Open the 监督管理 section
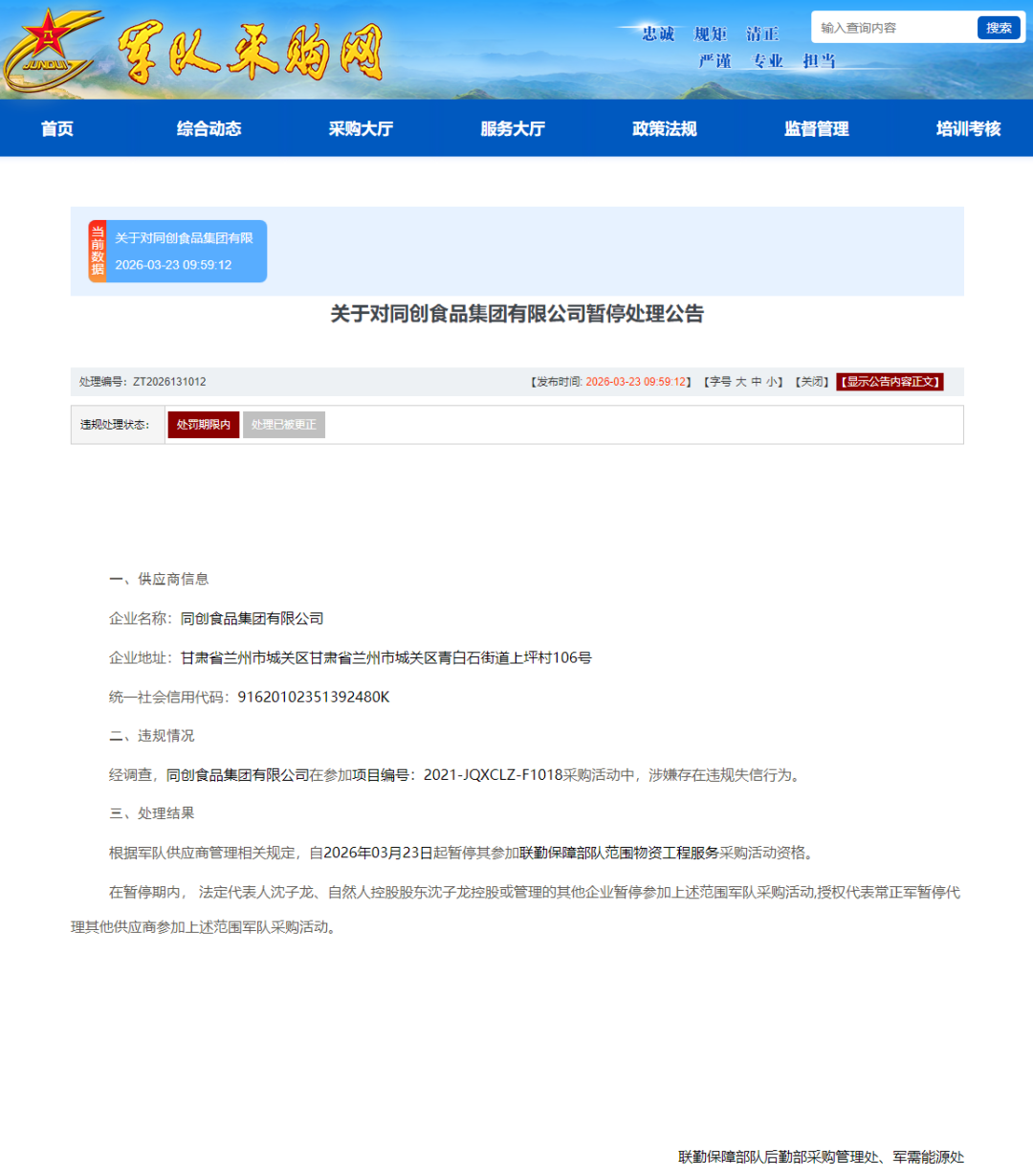The width and height of the screenshot is (1033, 1176). coord(815,128)
